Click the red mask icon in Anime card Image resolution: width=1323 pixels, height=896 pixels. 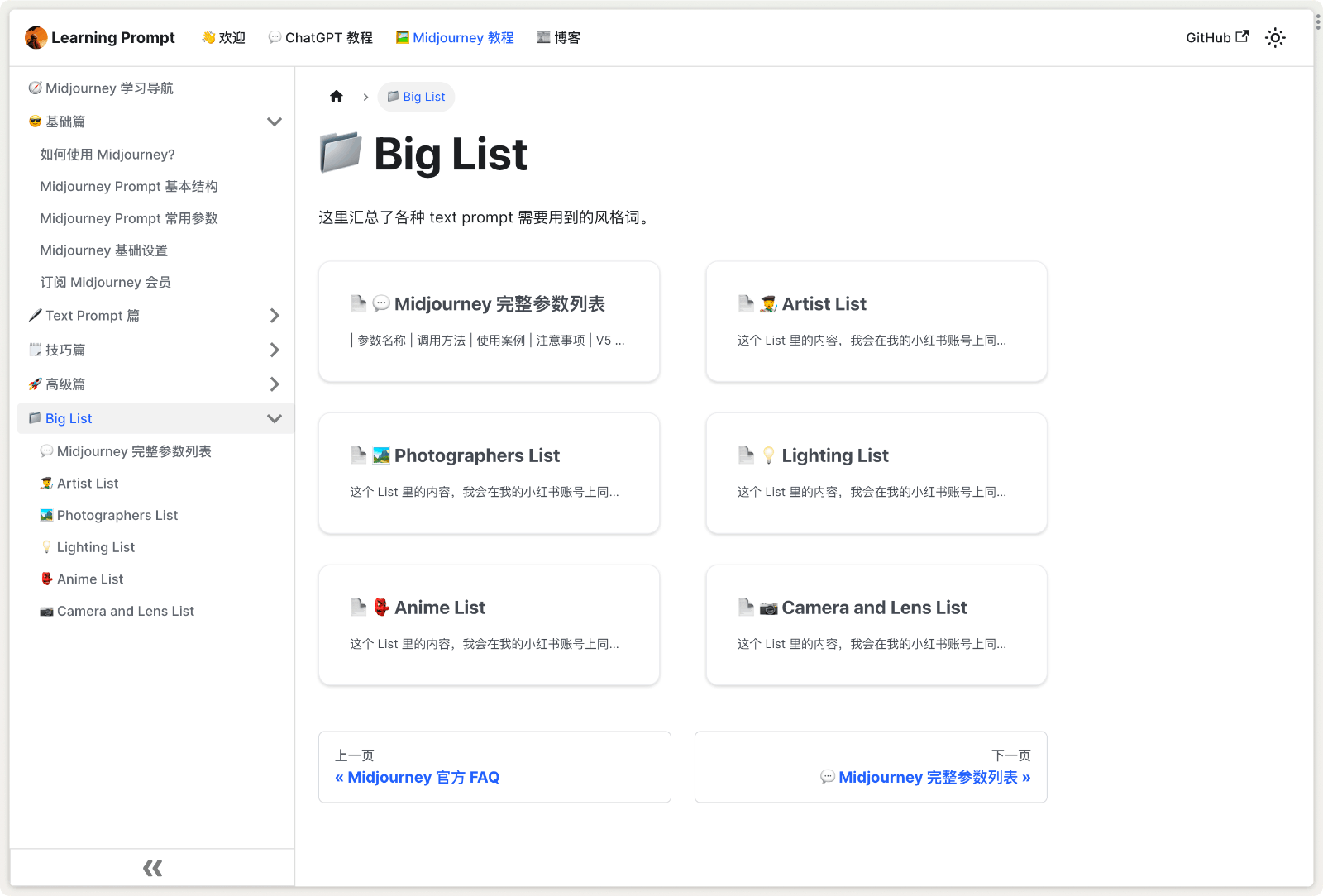click(381, 608)
